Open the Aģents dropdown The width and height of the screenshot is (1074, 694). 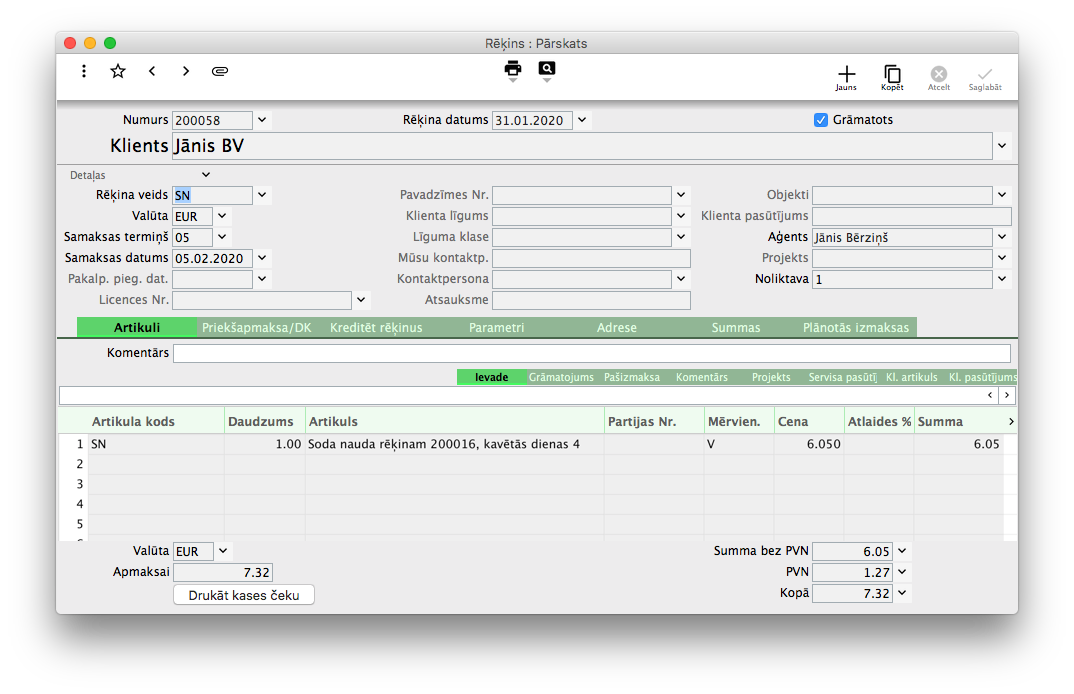[1002, 237]
